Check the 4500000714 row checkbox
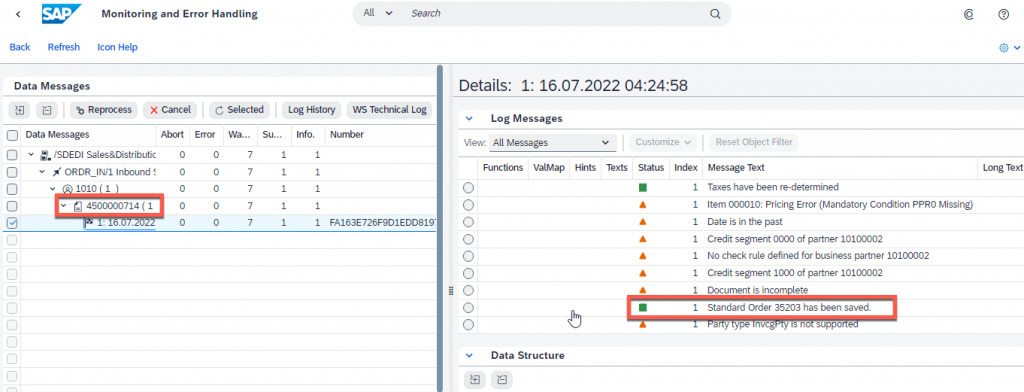1024x392 pixels. [x=12, y=206]
